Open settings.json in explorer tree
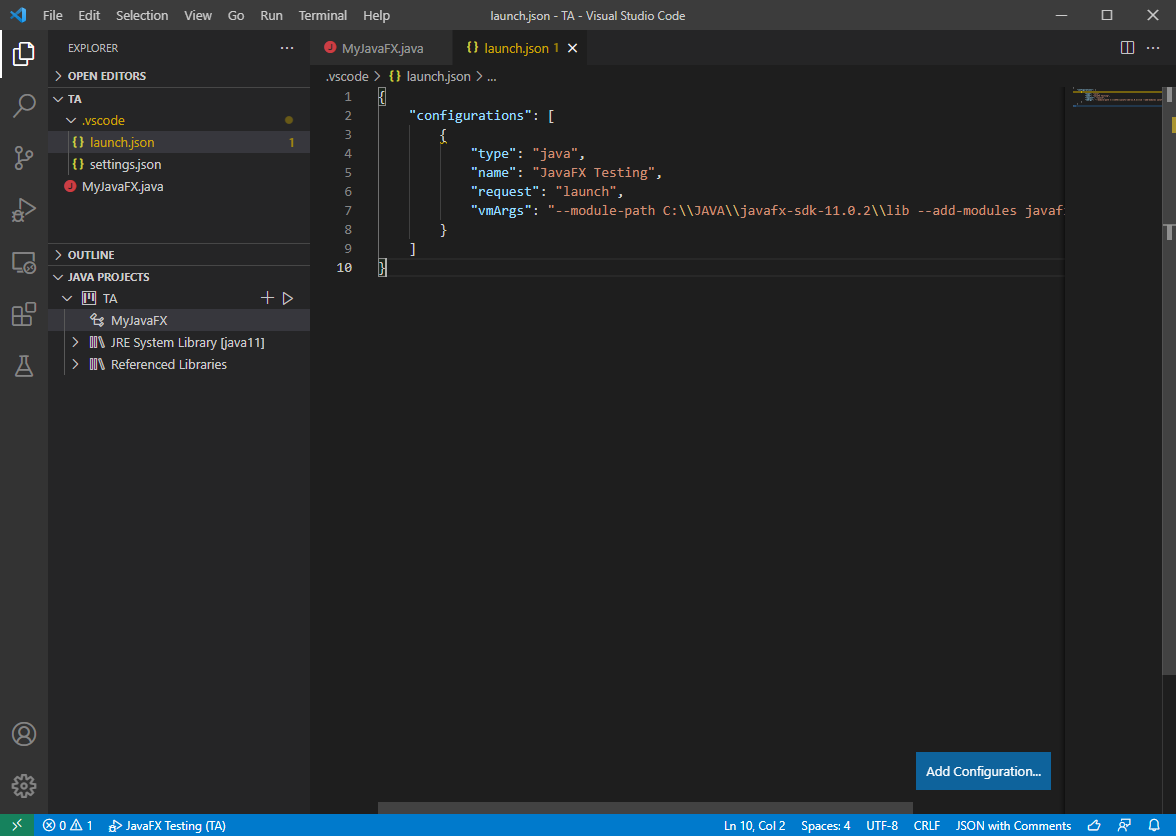The image size is (1176, 836). tap(178, 164)
